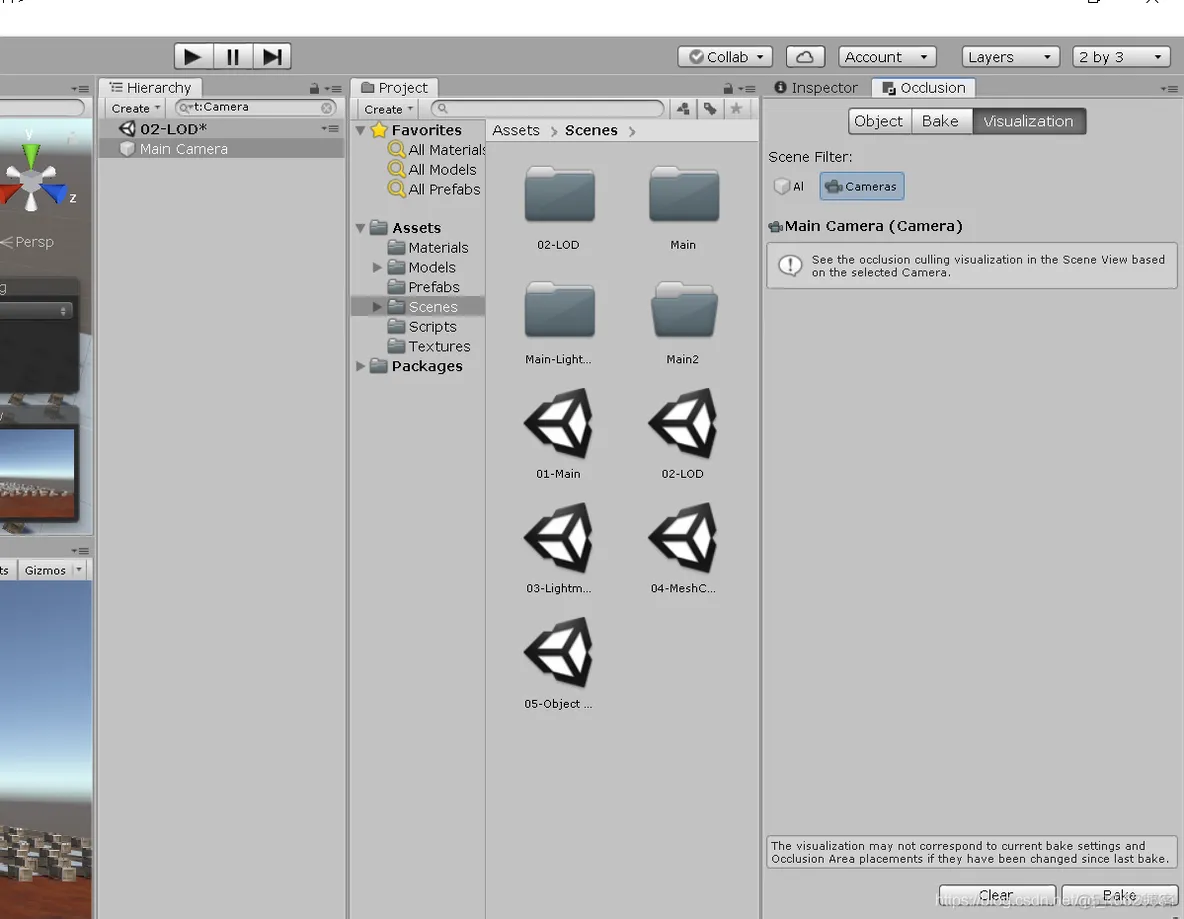Toggle the Project panel lock icon
Screen dimensions: 1184x919
click(728, 88)
